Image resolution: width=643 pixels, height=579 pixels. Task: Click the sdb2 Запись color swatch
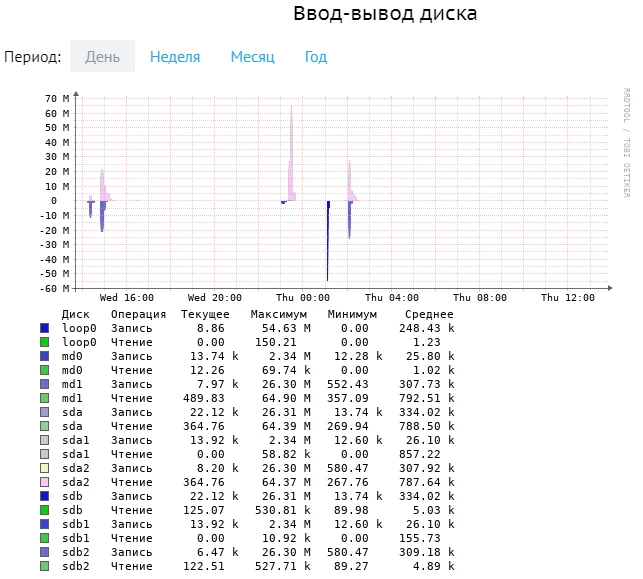(45, 552)
